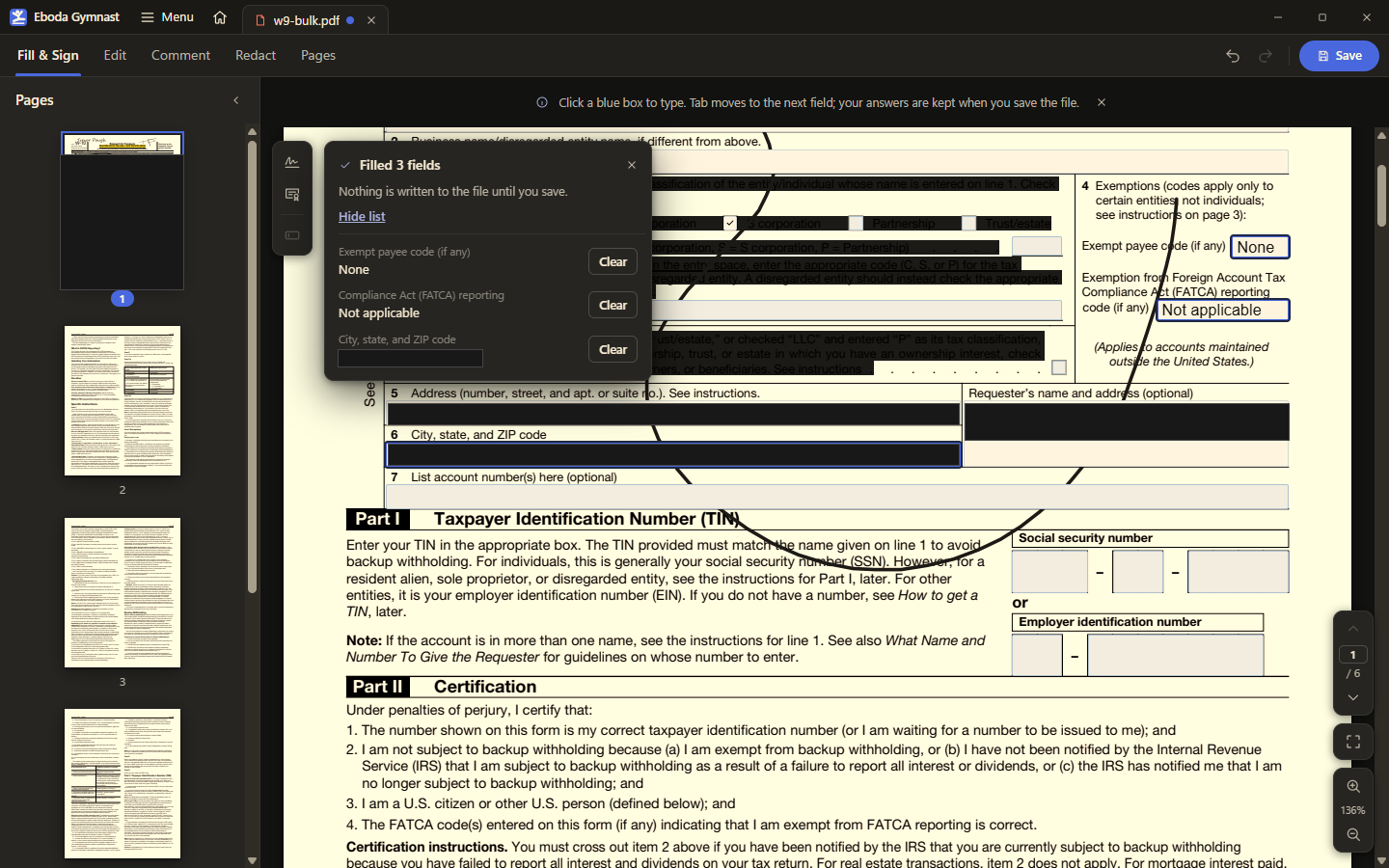
Task: Click the document scrollbar up arrow
Action: pyautogui.click(x=1381, y=136)
